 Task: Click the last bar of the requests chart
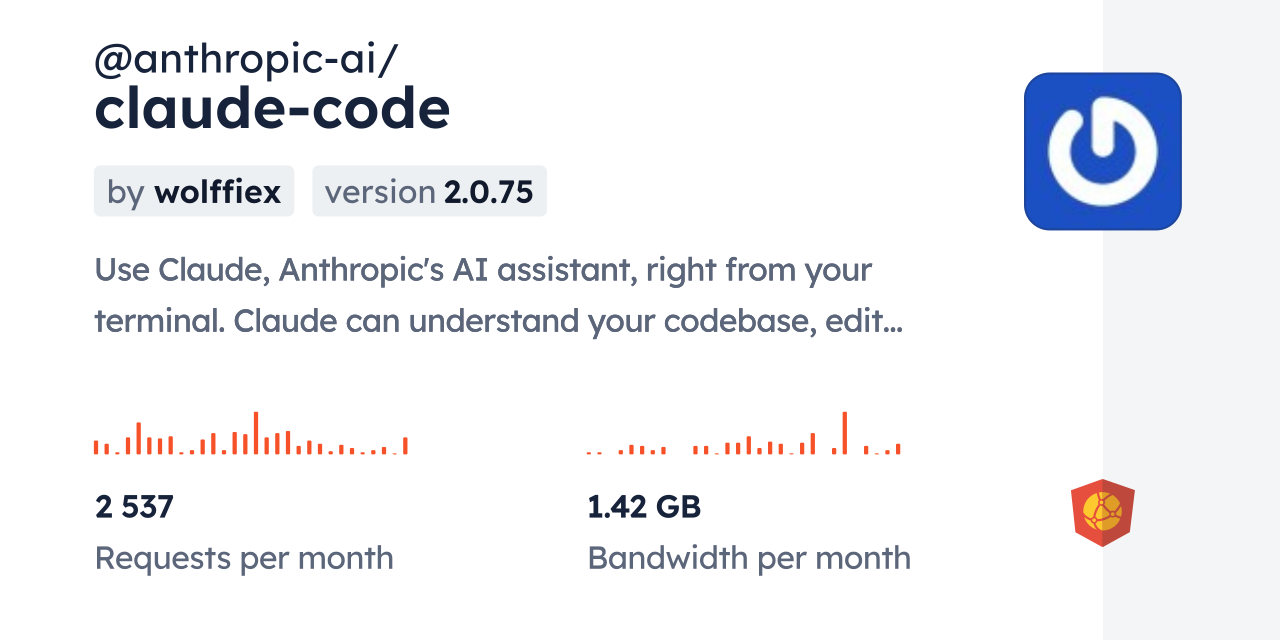pyautogui.click(x=405, y=446)
